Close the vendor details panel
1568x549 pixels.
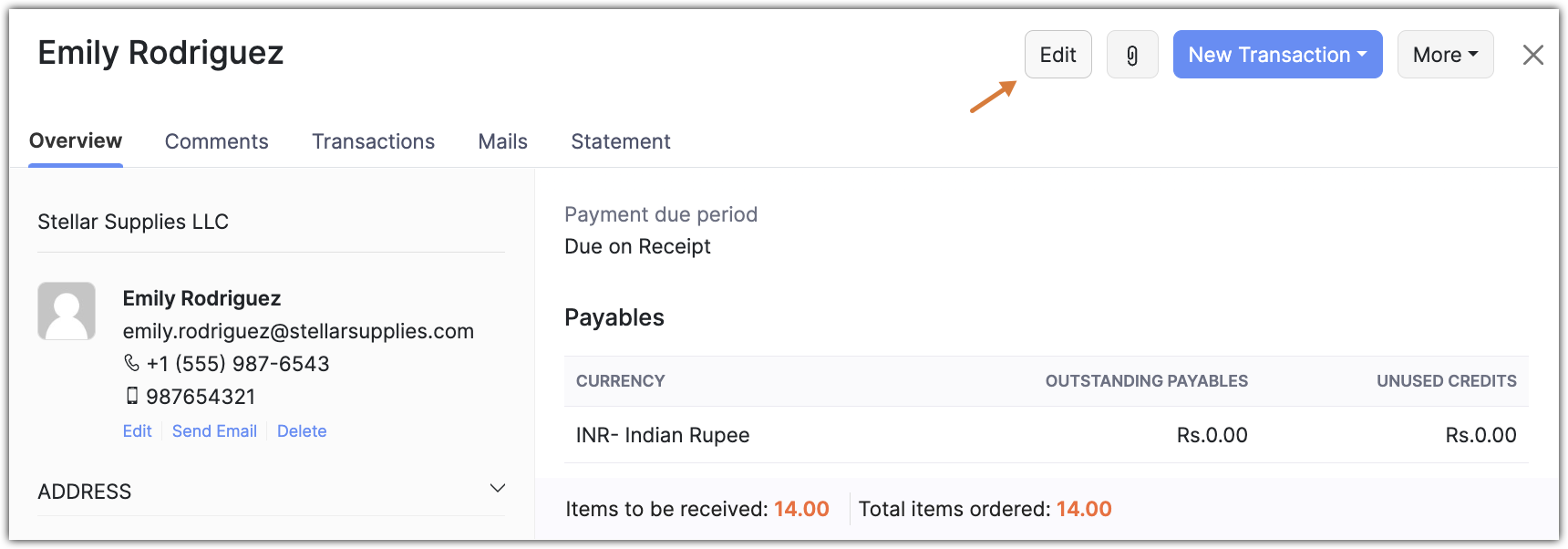[x=1532, y=55]
